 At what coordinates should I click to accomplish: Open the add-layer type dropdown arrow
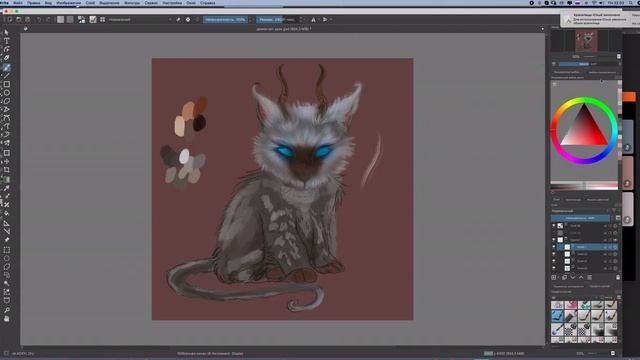pos(559,278)
